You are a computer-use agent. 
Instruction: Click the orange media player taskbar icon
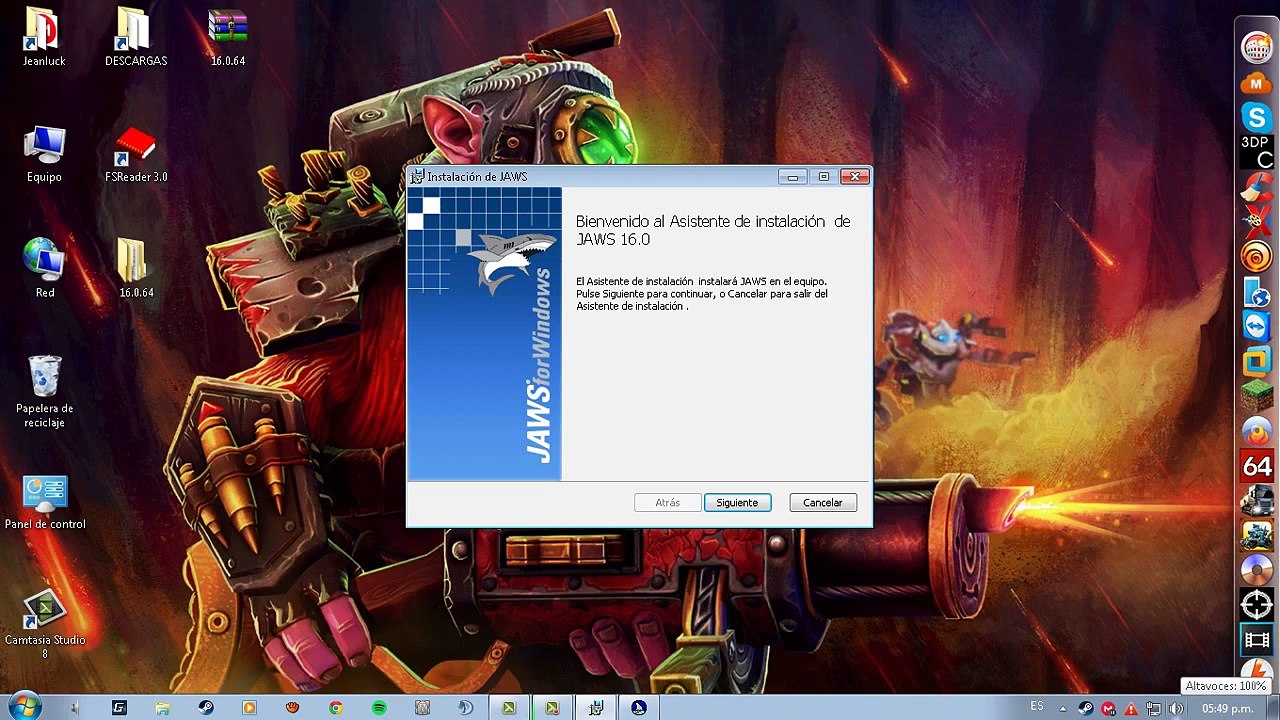point(249,708)
